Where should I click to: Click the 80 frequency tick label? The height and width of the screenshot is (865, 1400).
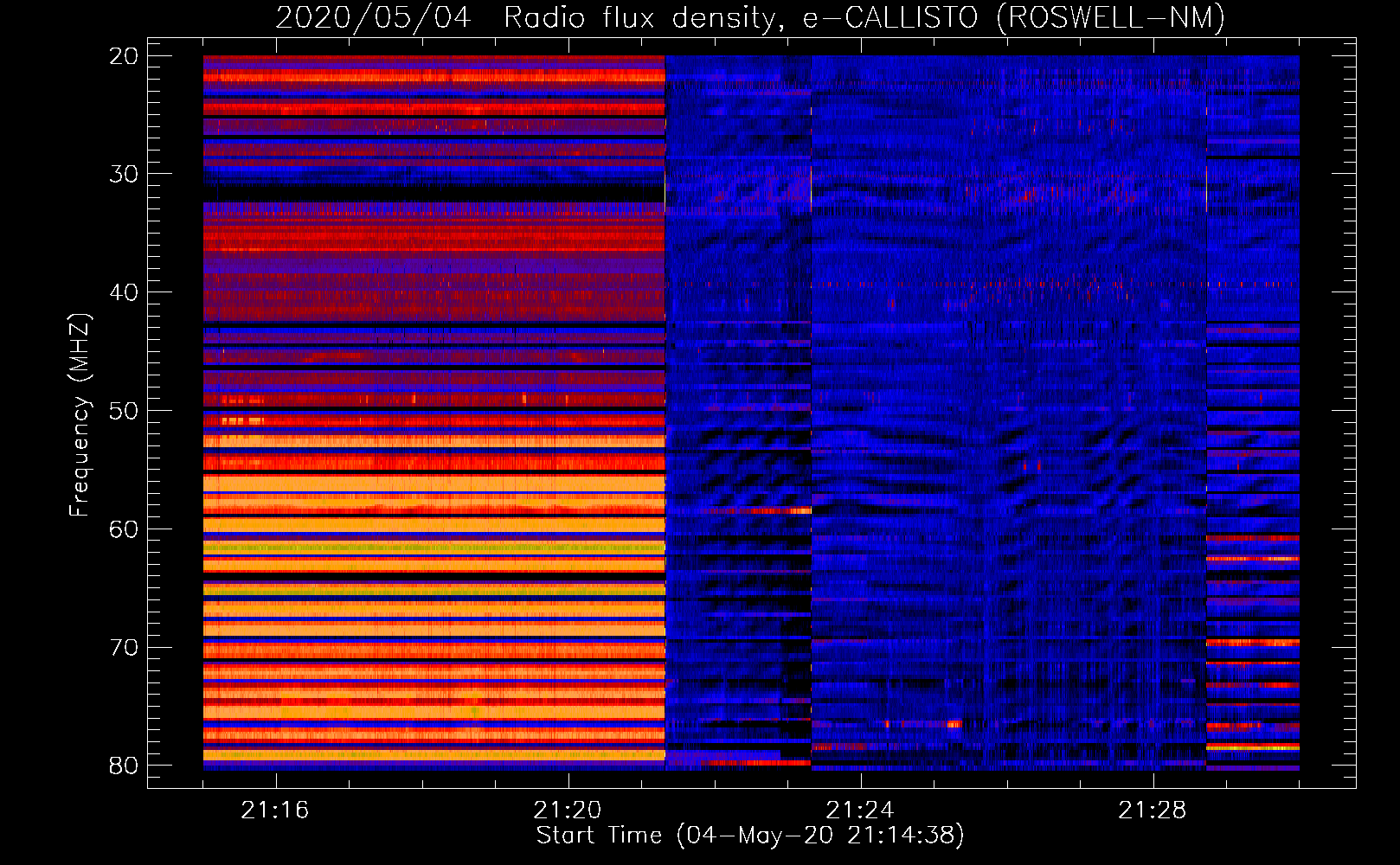[x=124, y=766]
